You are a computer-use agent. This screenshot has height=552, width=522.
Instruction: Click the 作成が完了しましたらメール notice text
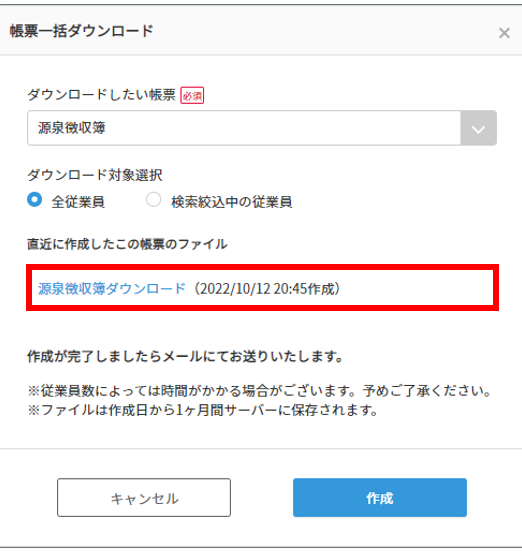[185, 357]
